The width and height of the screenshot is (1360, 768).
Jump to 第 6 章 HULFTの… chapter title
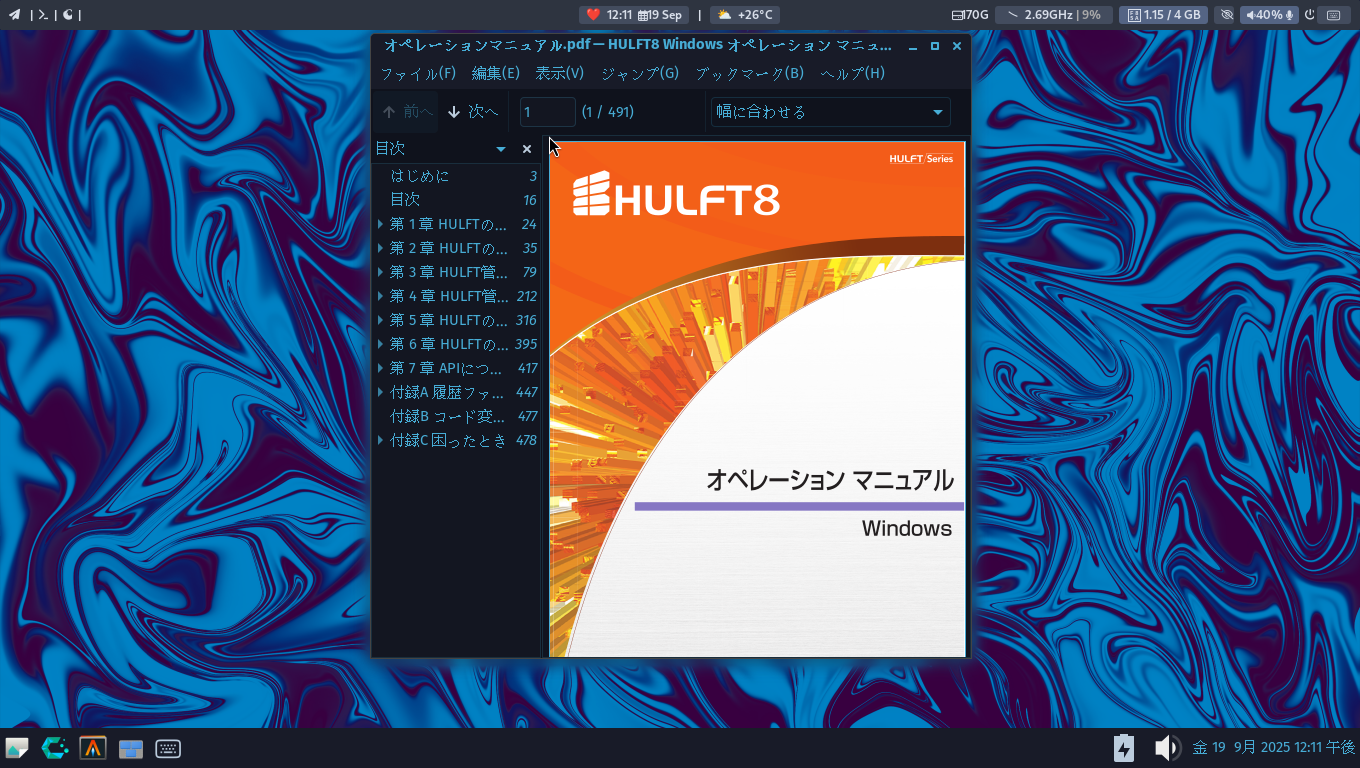click(x=448, y=344)
